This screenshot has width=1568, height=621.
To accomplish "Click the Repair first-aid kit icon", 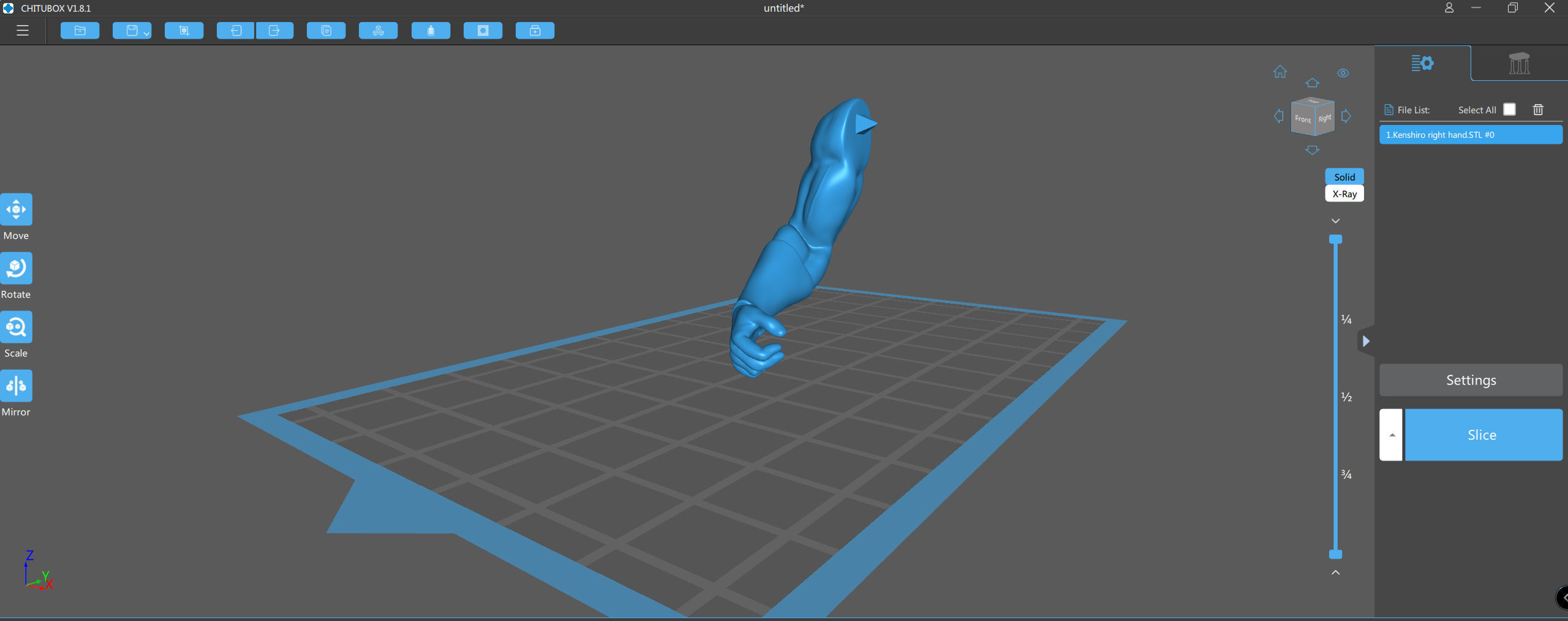I will tap(535, 31).
